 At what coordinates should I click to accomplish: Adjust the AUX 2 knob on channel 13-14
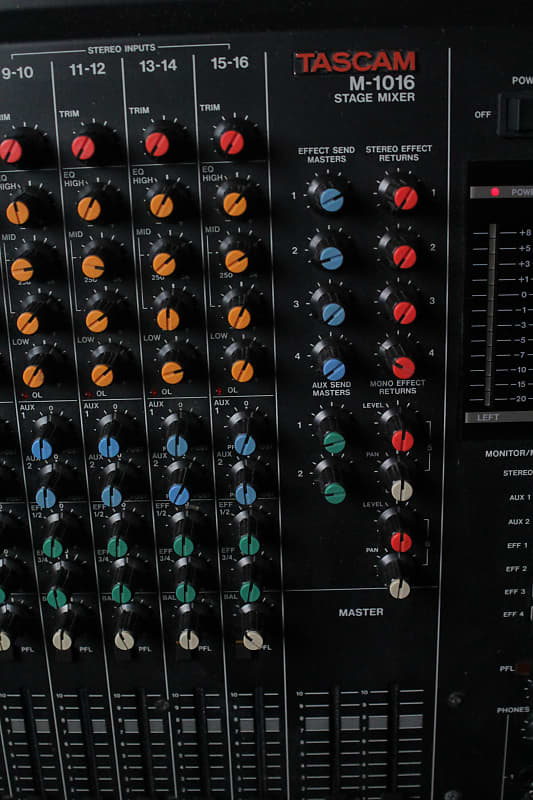[179, 494]
